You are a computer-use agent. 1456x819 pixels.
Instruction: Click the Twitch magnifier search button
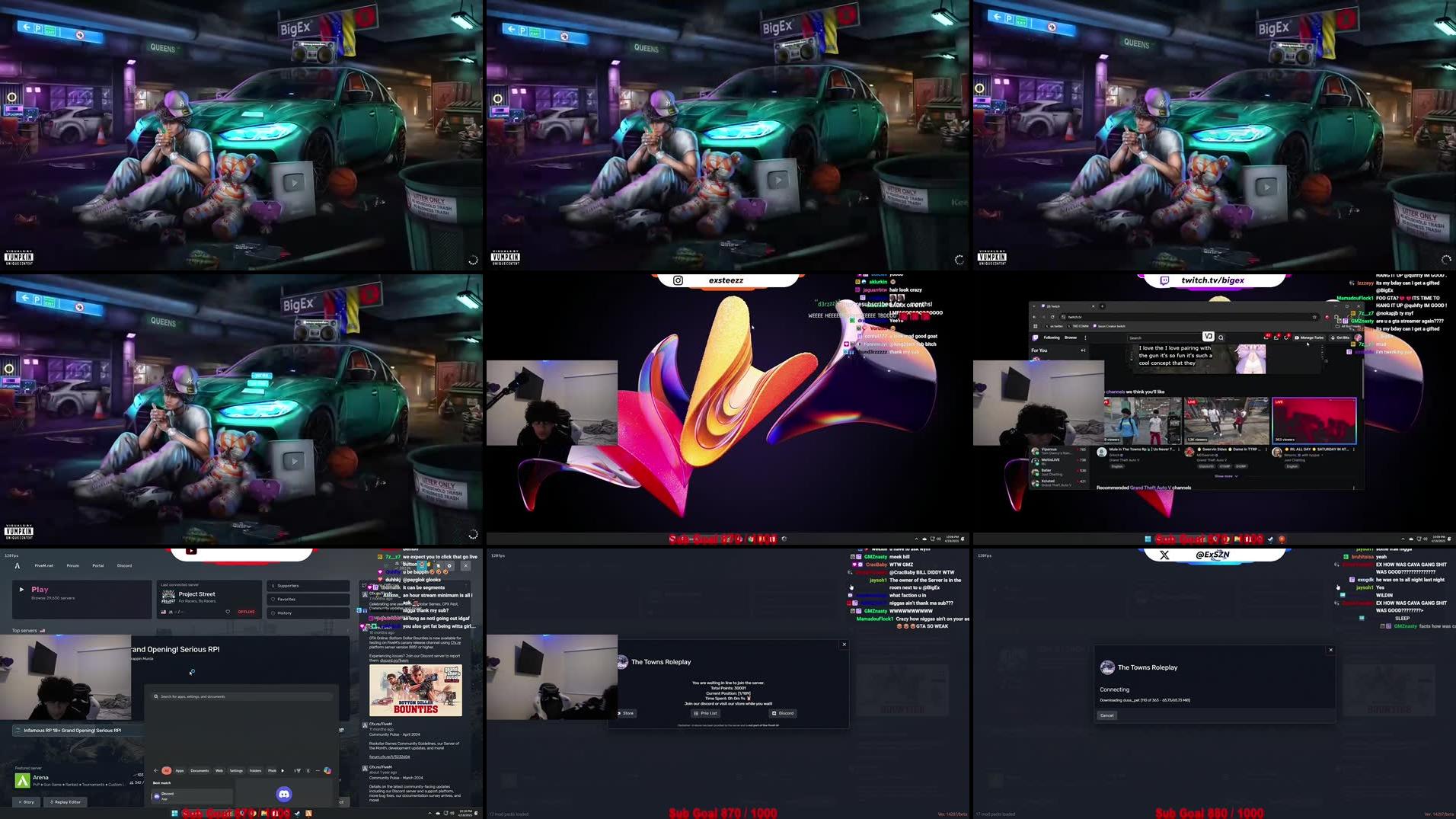1220,337
